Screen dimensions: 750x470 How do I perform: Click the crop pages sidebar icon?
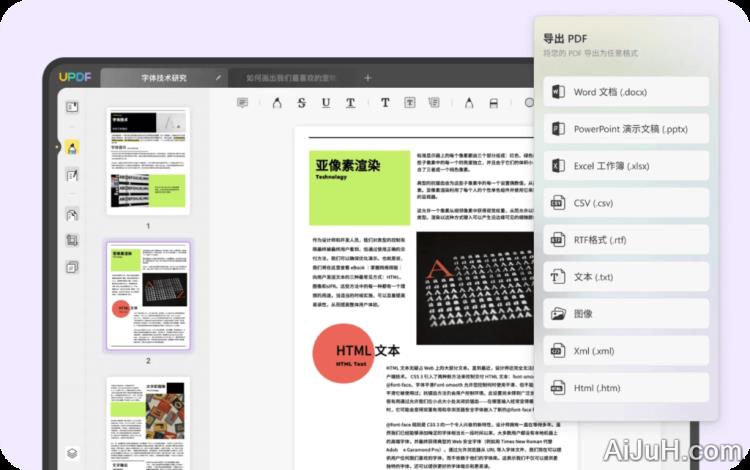tap(72, 241)
